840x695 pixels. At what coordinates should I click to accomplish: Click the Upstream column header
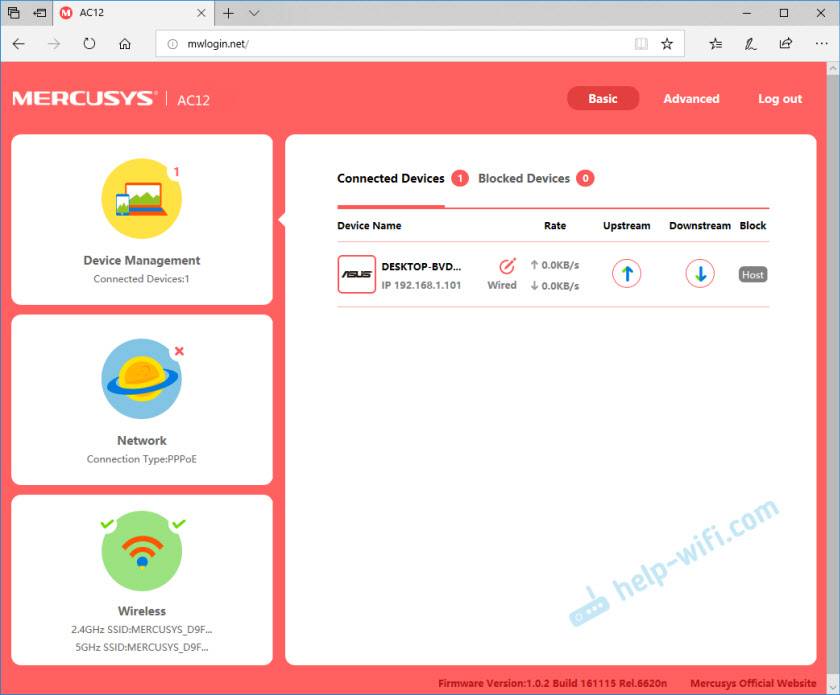pyautogui.click(x=626, y=226)
